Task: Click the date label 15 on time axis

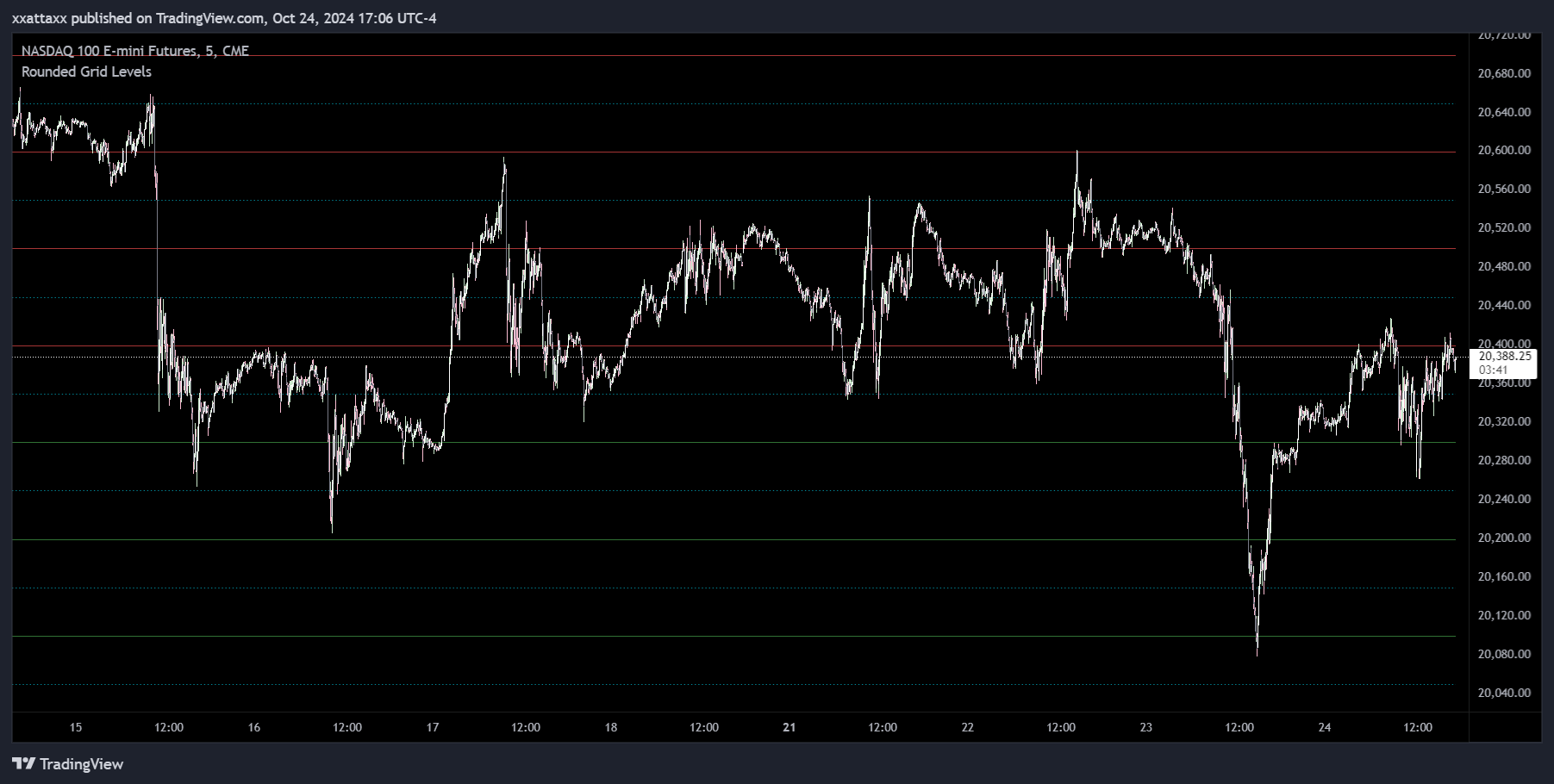Action: pos(76,727)
